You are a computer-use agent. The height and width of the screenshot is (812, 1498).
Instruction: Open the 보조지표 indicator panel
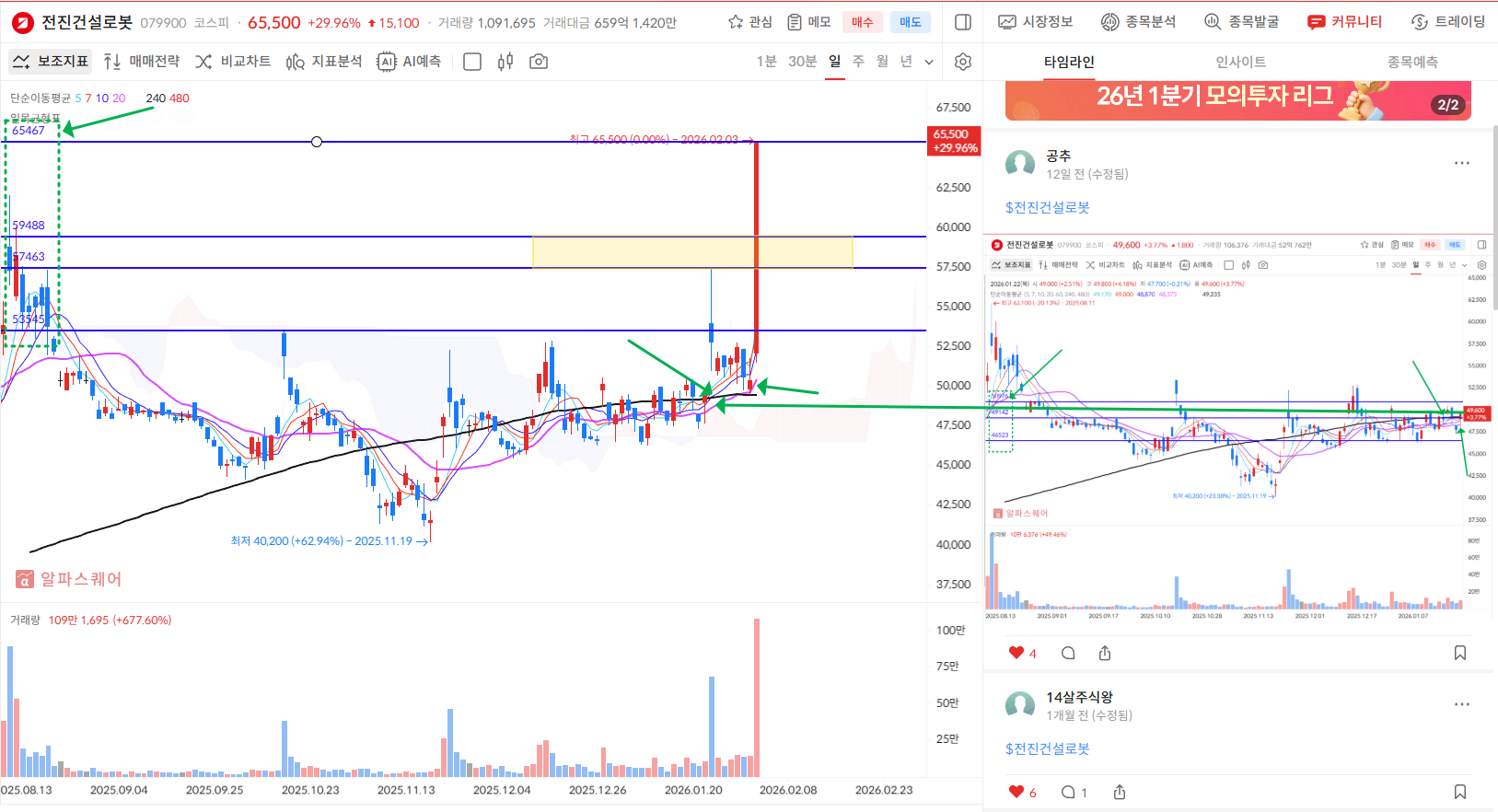click(51, 62)
